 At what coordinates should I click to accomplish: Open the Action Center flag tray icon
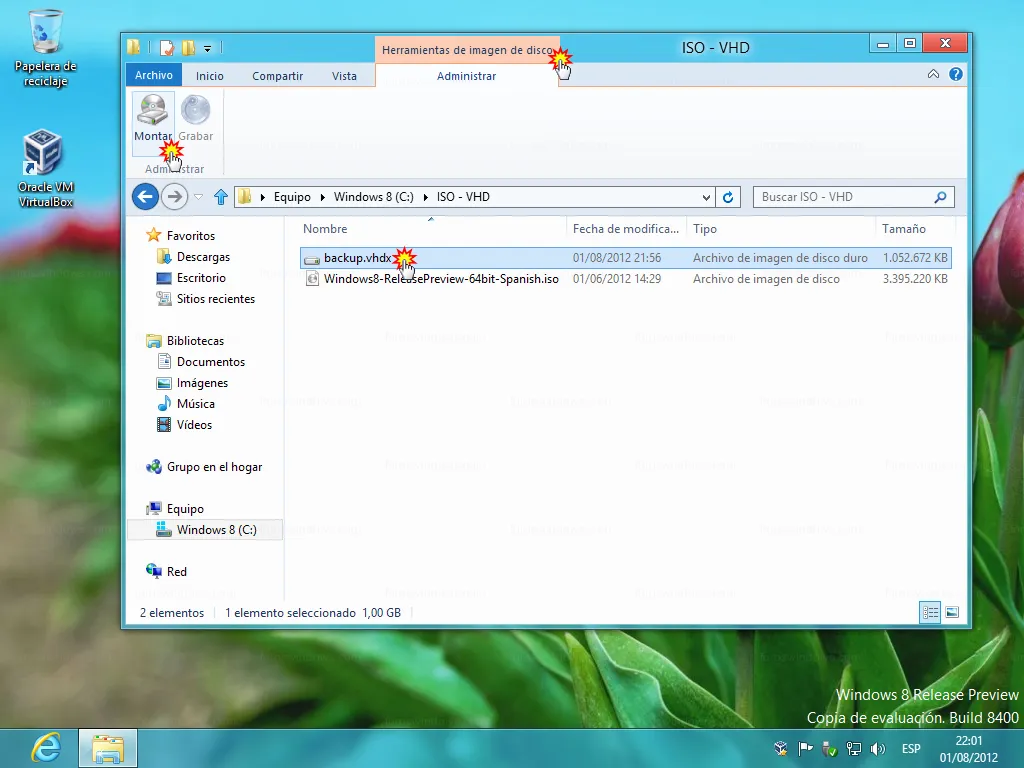click(x=805, y=748)
